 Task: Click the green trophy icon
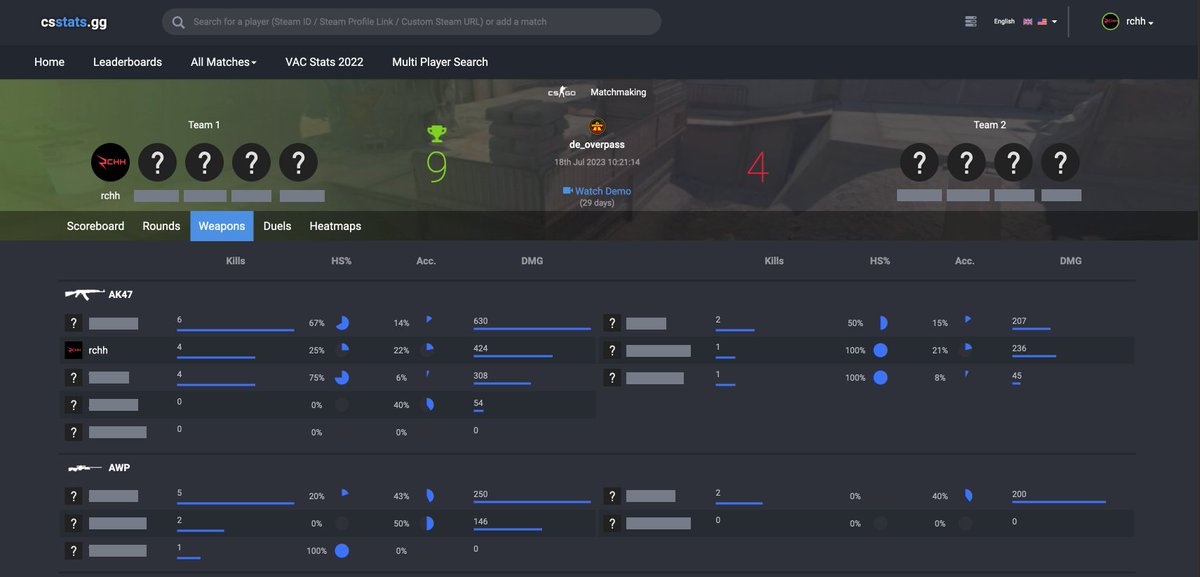[437, 134]
